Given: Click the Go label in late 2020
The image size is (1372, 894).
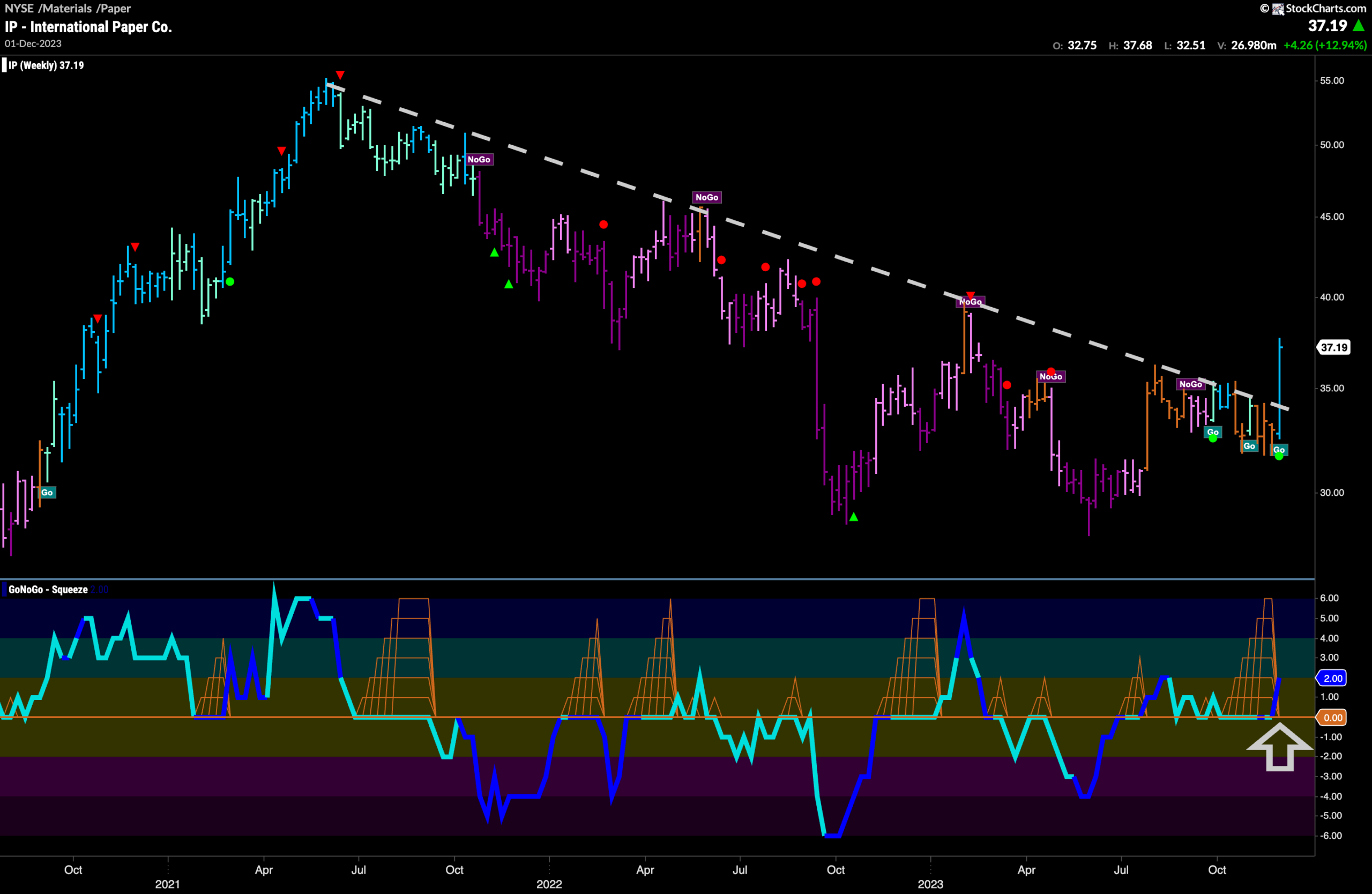Looking at the screenshot, I should (x=47, y=492).
